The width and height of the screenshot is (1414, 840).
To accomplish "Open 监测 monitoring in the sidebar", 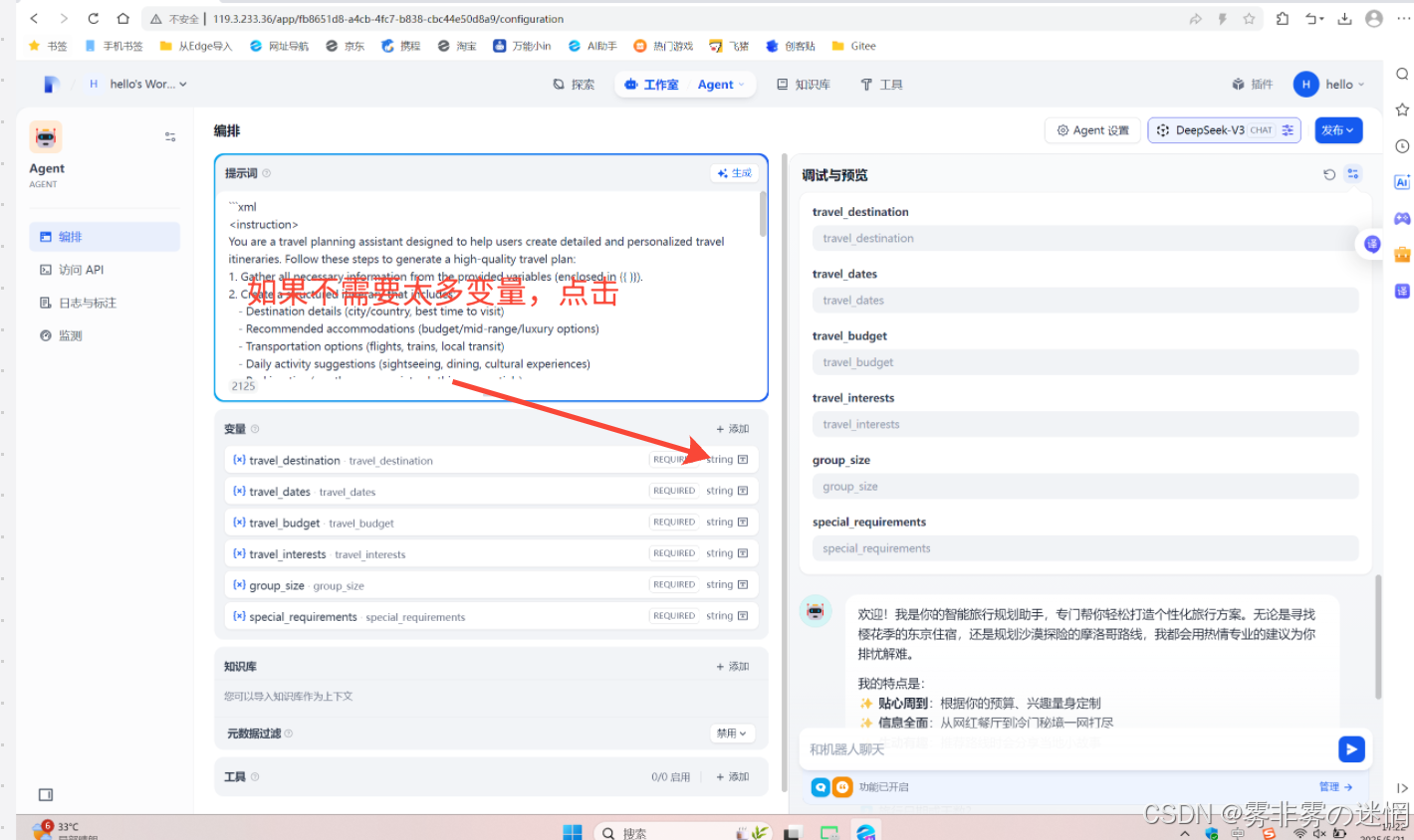I will pos(105,335).
